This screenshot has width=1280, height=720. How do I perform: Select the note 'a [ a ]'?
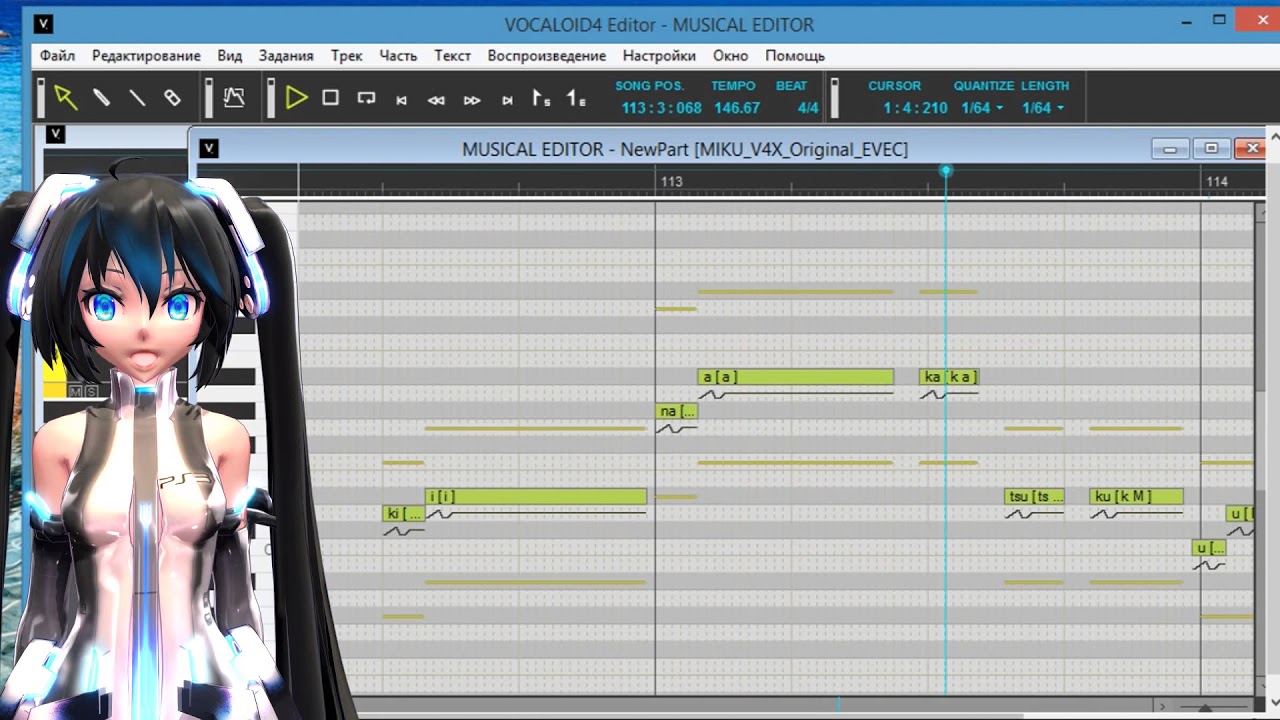tap(795, 377)
